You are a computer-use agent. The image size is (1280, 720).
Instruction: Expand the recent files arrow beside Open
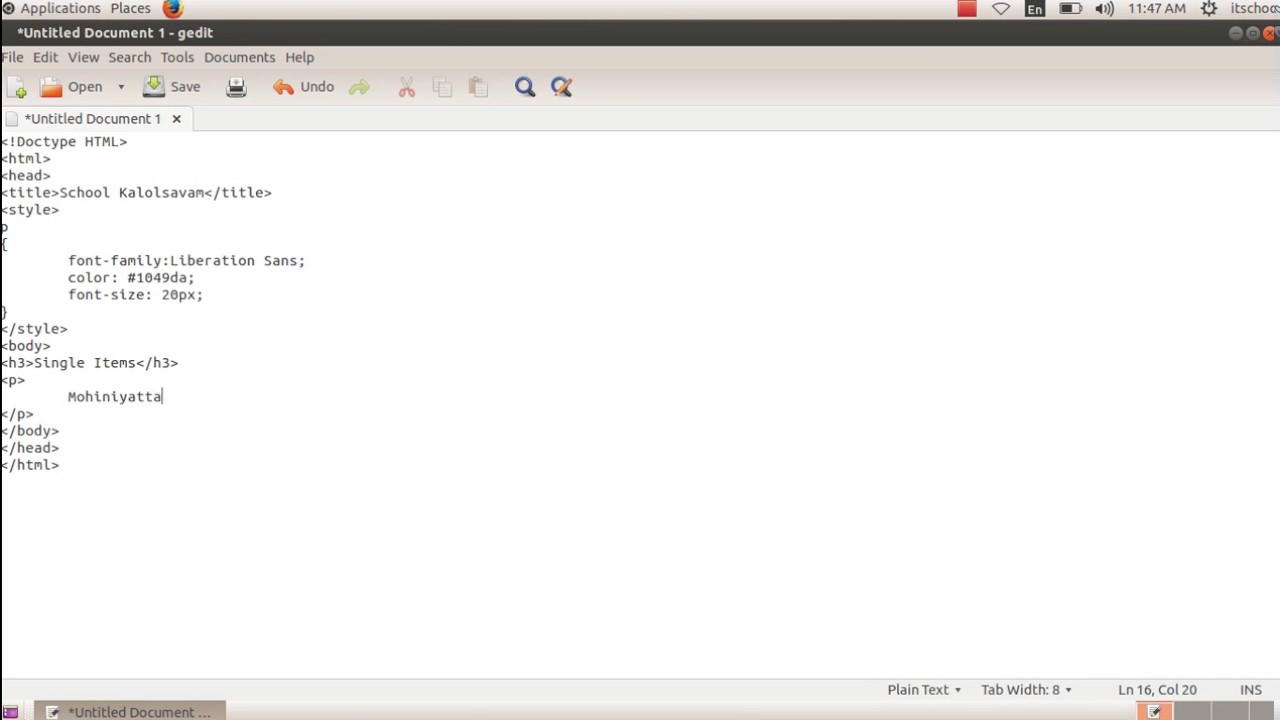[121, 87]
